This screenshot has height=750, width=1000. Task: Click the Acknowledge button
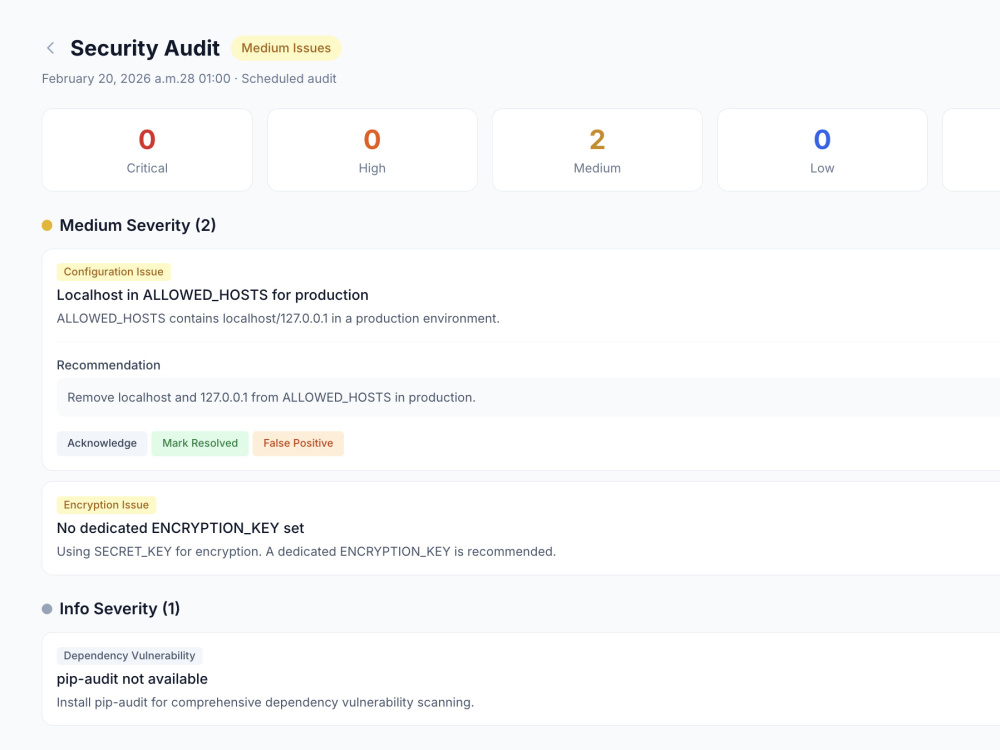pyautogui.click(x=102, y=443)
